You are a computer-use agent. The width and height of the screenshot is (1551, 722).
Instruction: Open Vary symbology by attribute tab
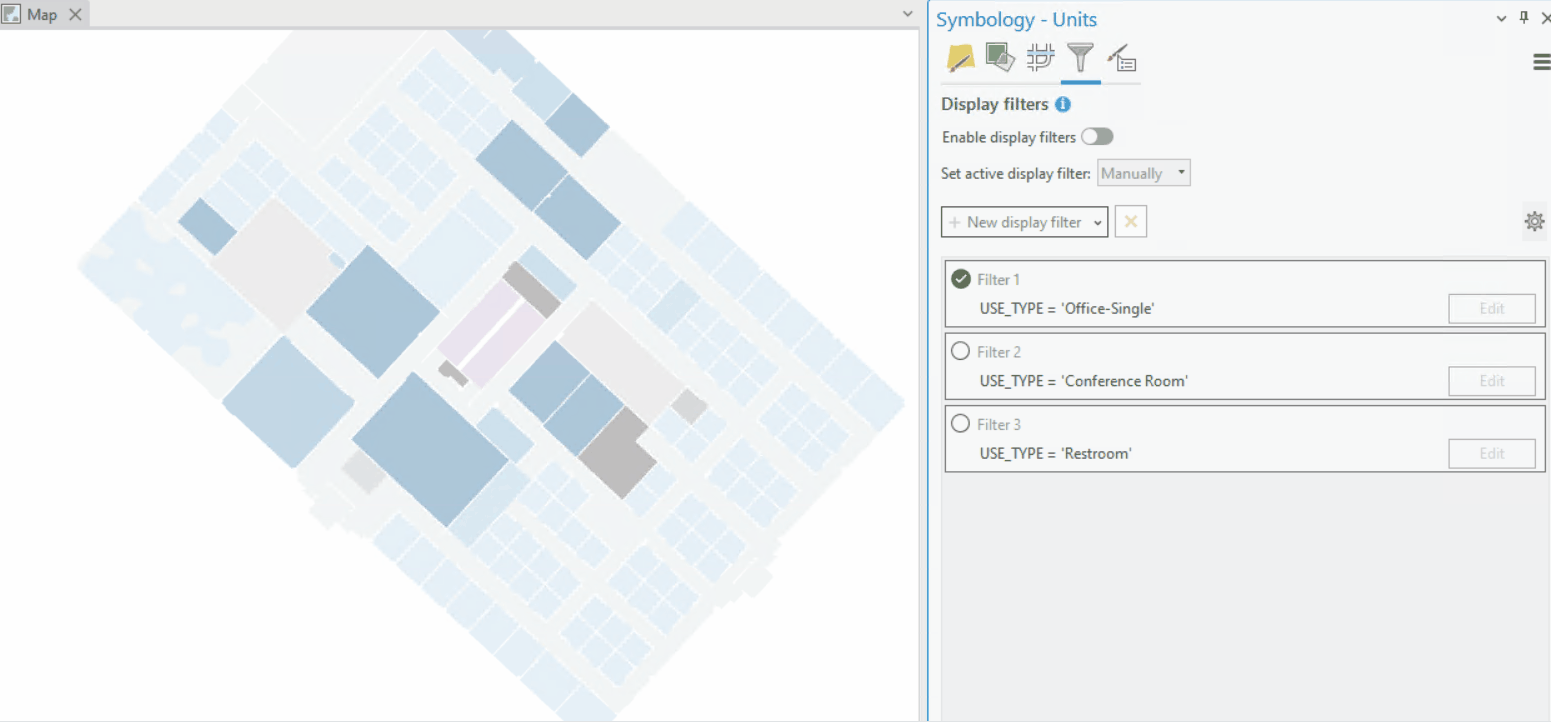[998, 57]
